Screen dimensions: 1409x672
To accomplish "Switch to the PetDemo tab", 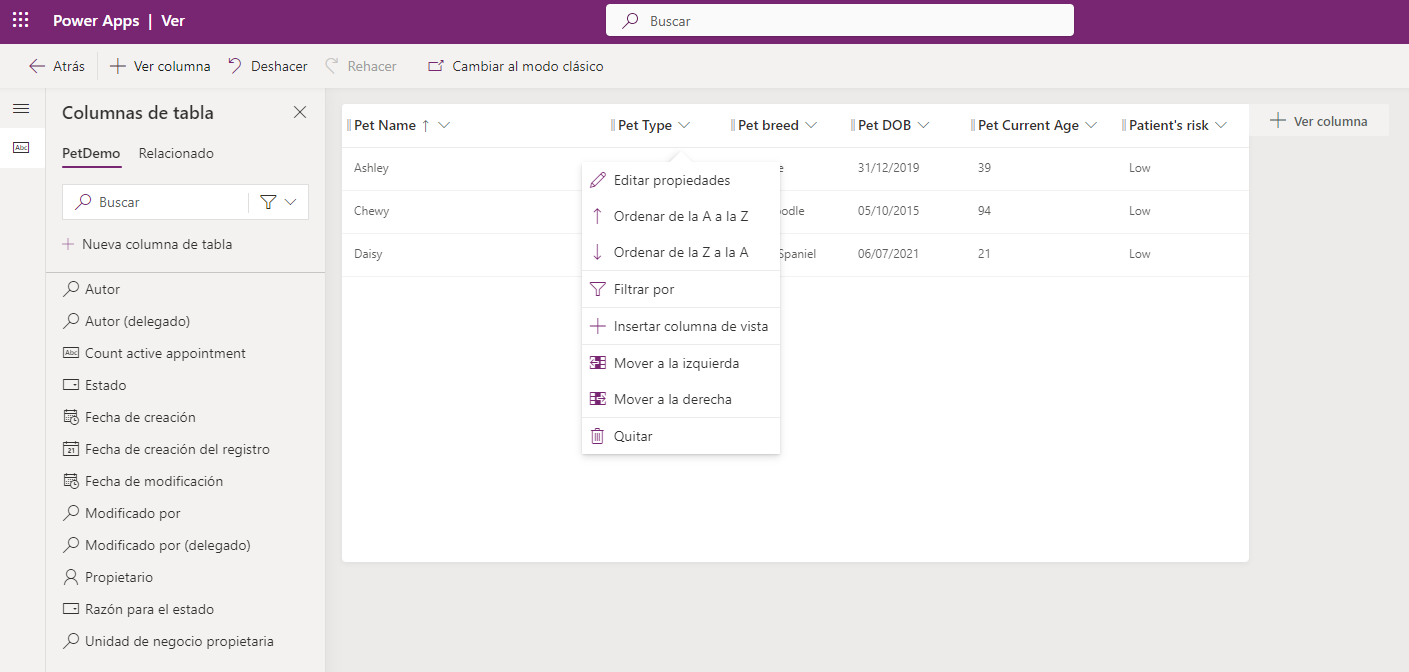I will tap(91, 154).
